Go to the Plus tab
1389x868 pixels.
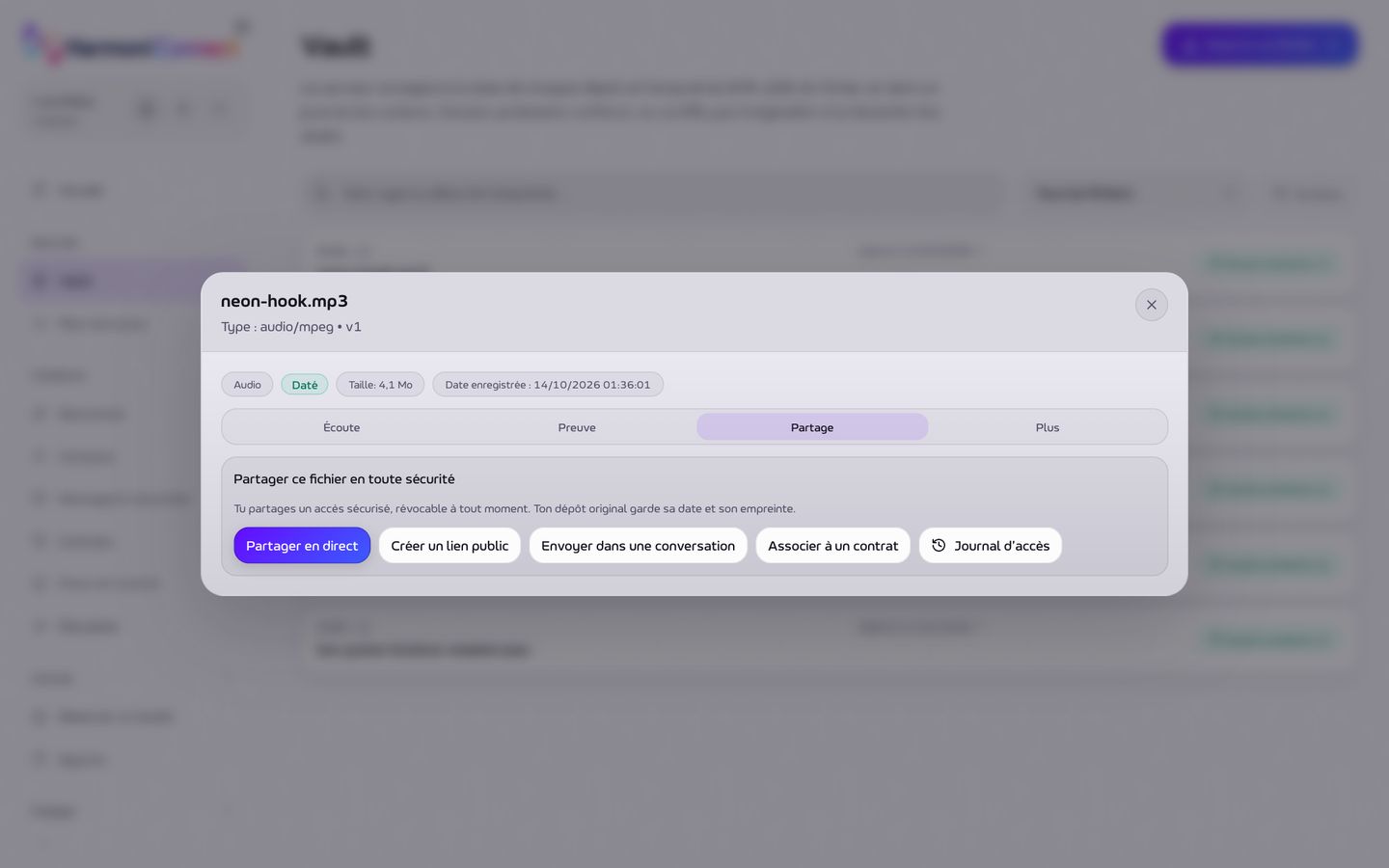(x=1048, y=427)
